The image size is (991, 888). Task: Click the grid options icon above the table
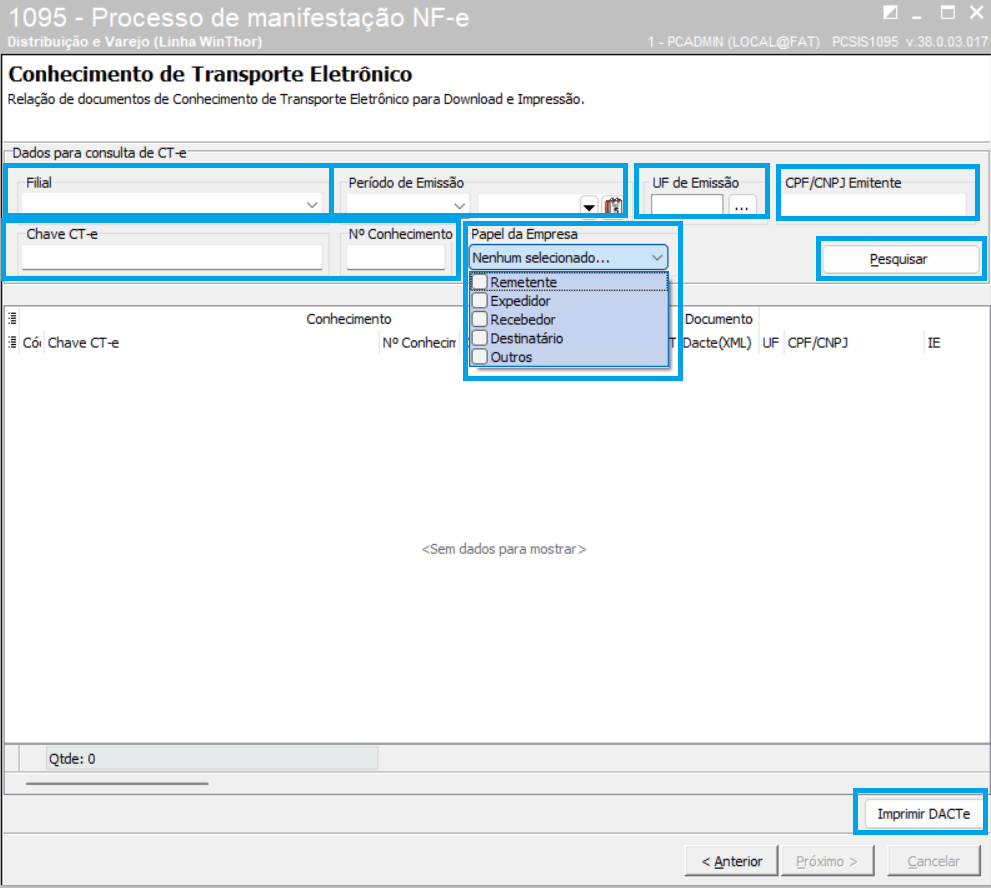pyautogui.click(x=12, y=318)
